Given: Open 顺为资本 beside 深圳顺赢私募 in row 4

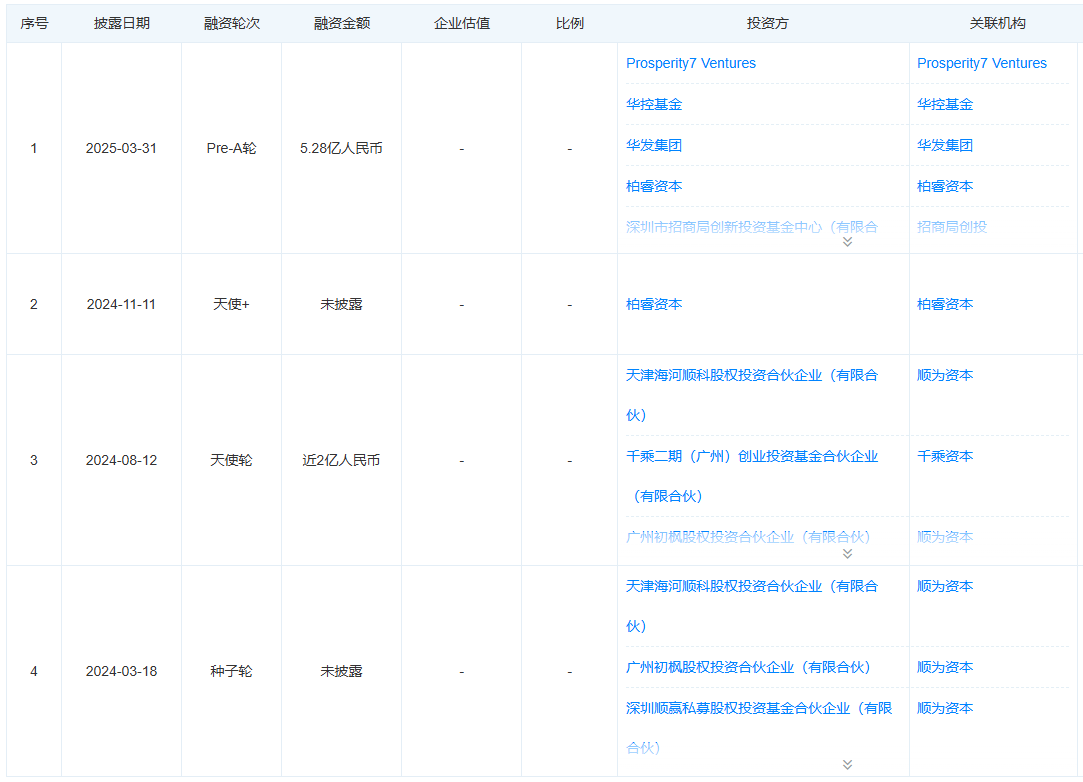Looking at the screenshot, I should click(945, 708).
